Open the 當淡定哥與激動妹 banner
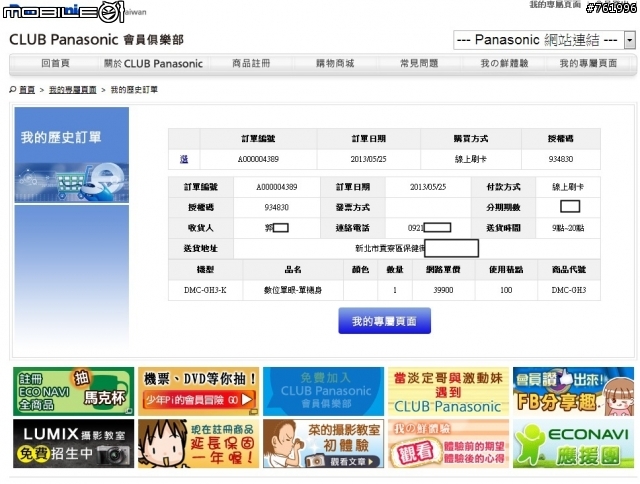 click(x=449, y=391)
